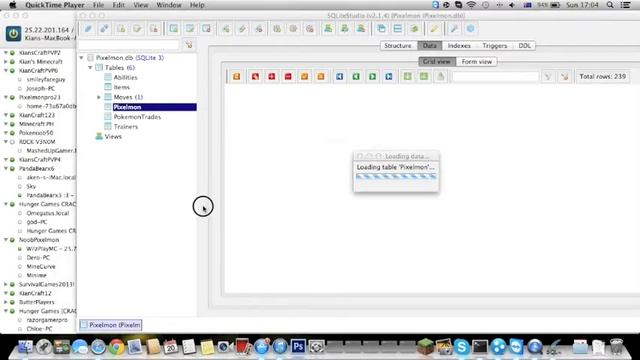640x360 pixels.
Task: Click the Hamachi power button icon
Action: click(x=13, y=33)
